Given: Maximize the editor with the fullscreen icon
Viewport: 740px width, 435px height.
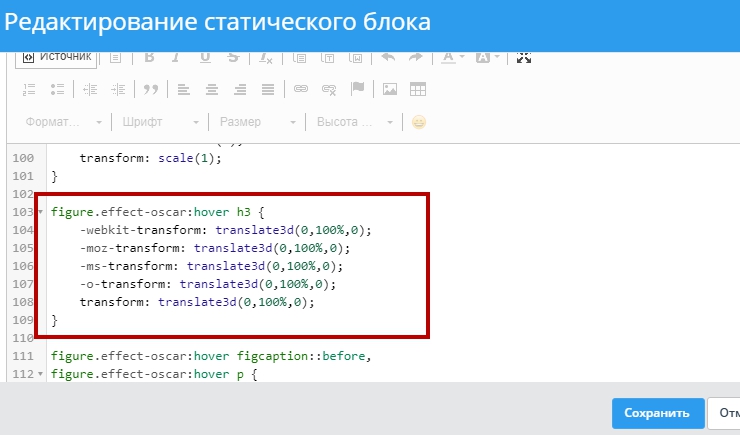Looking at the screenshot, I should pos(523,57).
